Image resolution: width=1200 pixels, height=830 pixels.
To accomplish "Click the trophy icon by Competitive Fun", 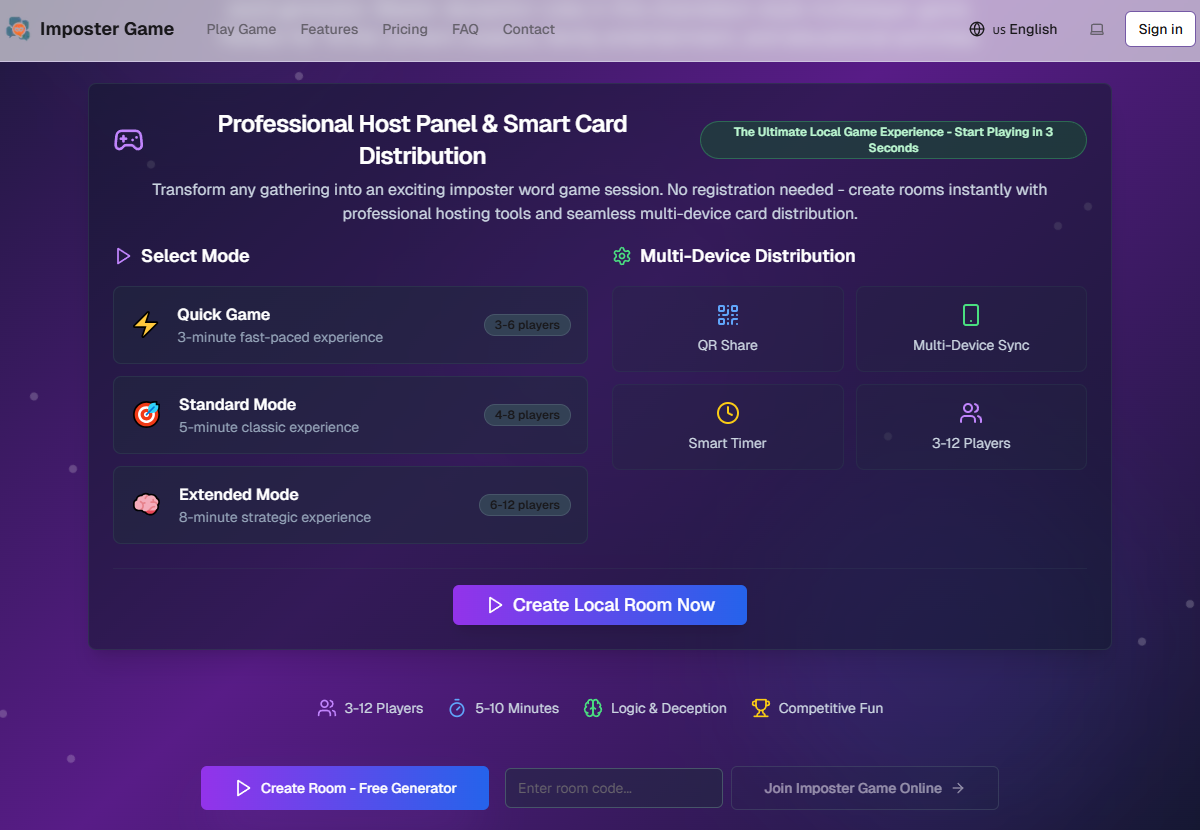I will coord(761,708).
